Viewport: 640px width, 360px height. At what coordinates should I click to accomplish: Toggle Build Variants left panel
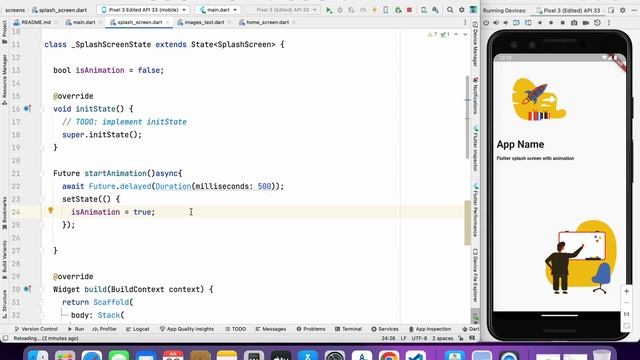pos(4,260)
